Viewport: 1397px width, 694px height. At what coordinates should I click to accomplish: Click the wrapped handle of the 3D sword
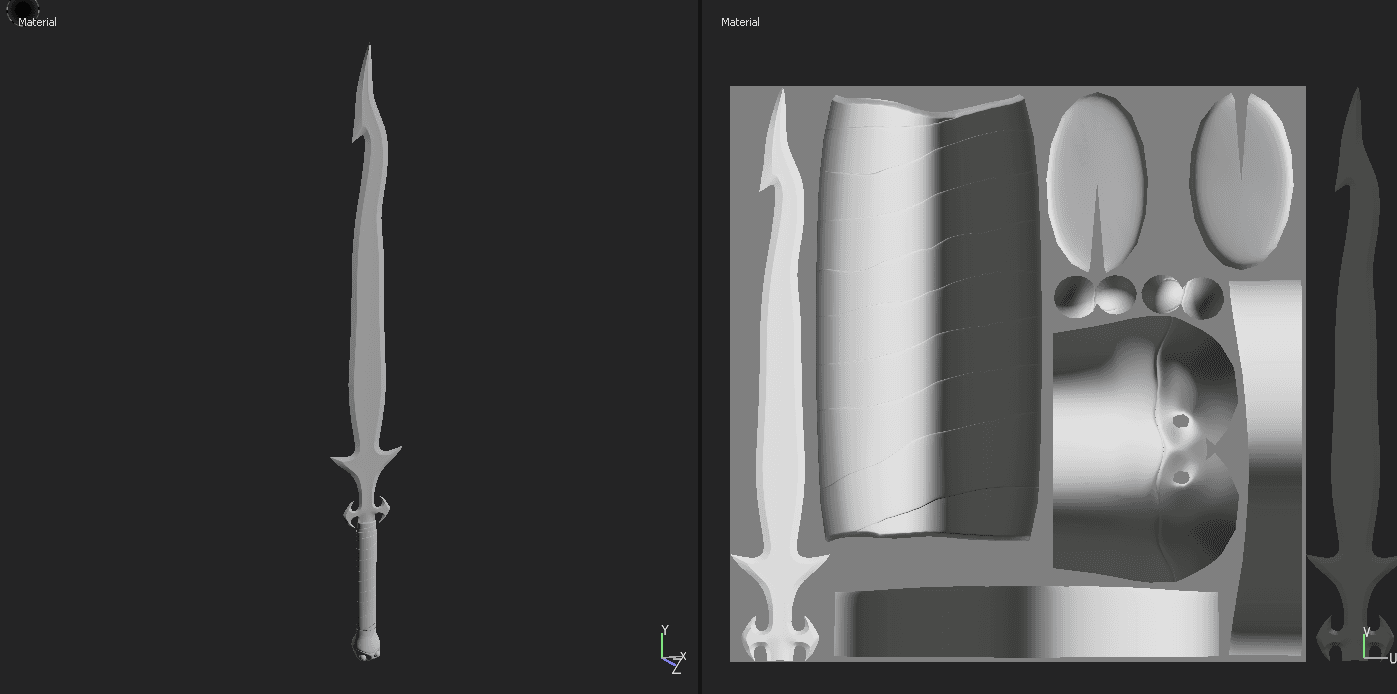click(367, 578)
